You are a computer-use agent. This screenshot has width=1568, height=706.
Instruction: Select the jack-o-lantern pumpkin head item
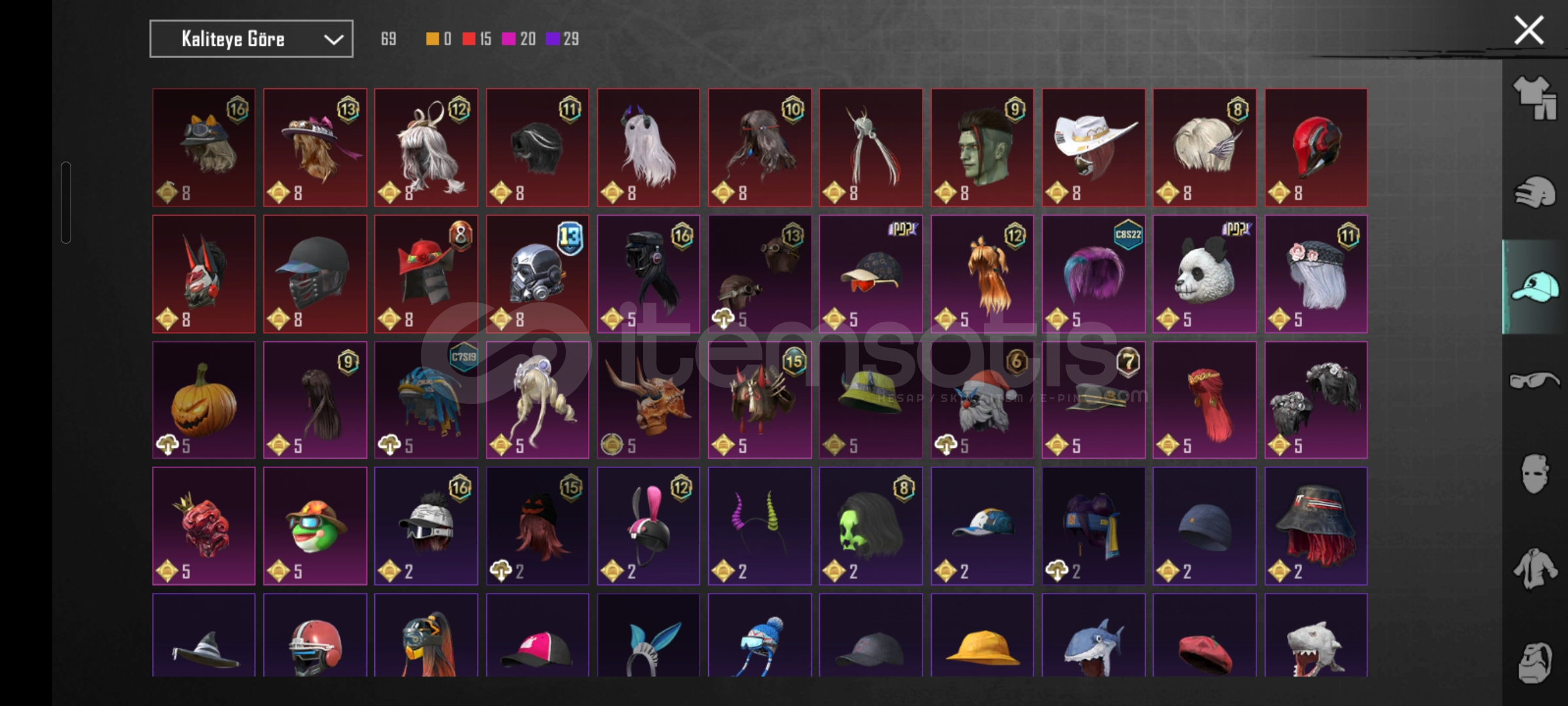coord(204,400)
